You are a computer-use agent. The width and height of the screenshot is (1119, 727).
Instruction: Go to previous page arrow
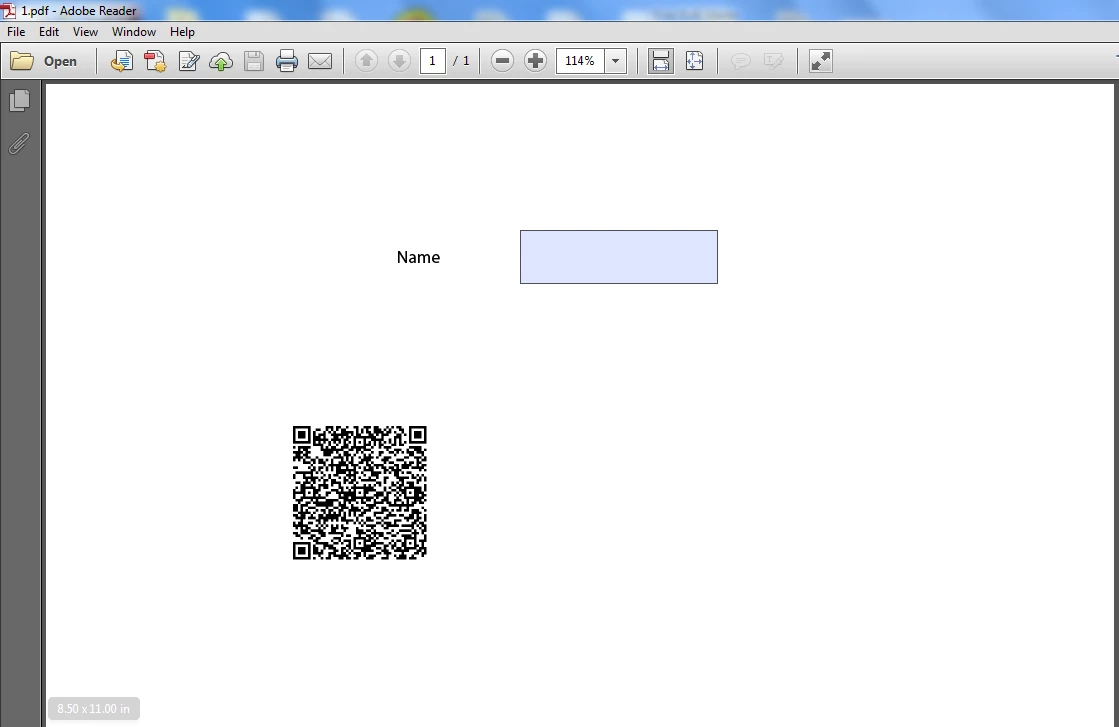(x=366, y=61)
